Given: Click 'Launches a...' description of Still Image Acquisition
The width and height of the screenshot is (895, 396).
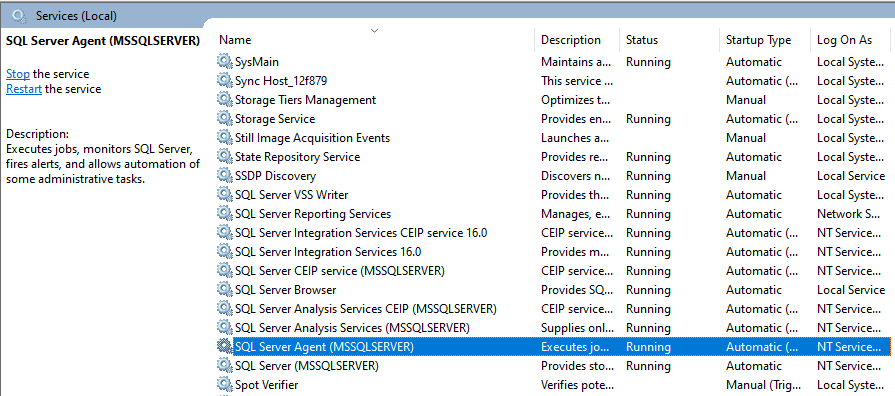Looking at the screenshot, I should 575,138.
